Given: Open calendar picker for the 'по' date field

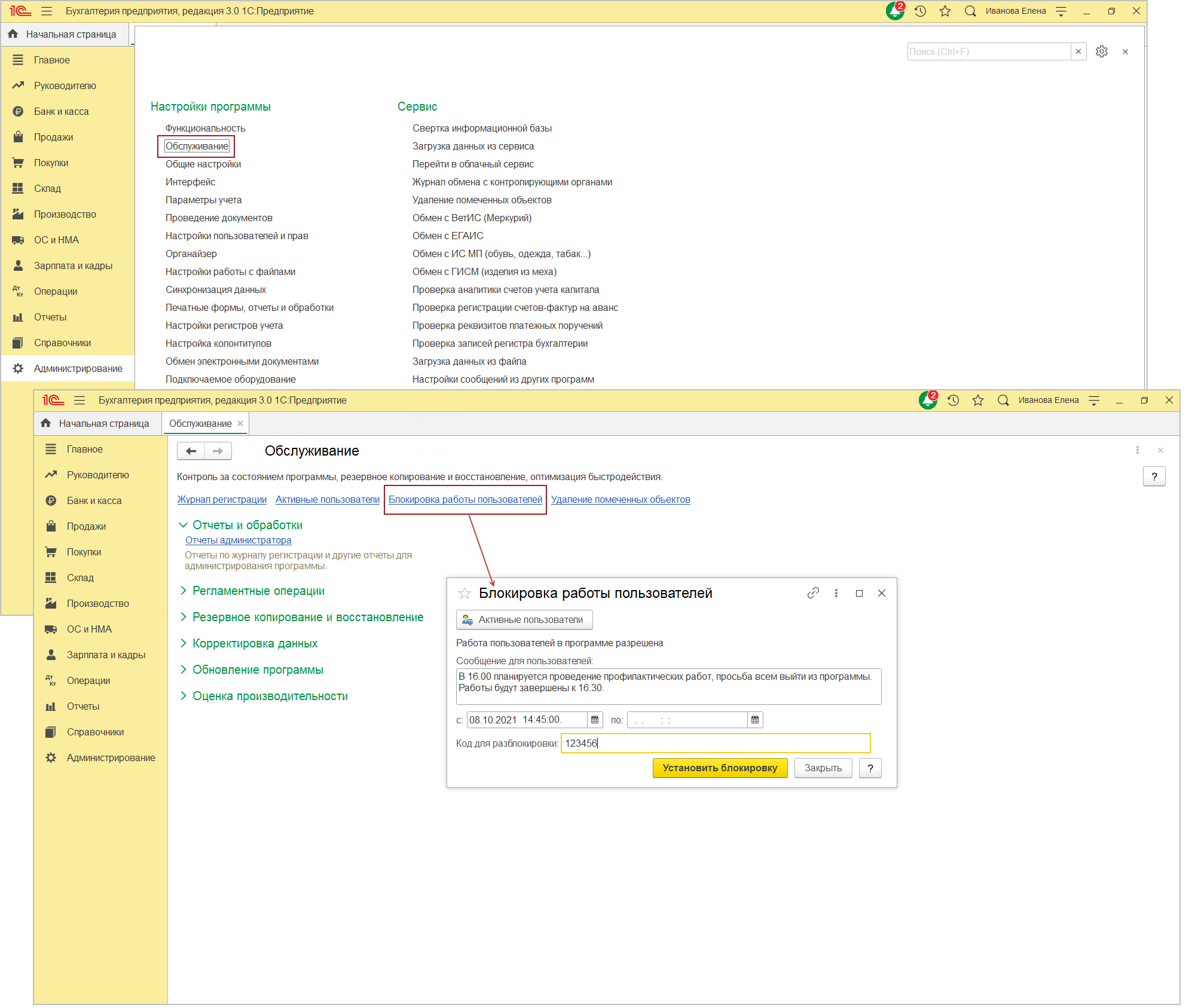Looking at the screenshot, I should coord(755,720).
